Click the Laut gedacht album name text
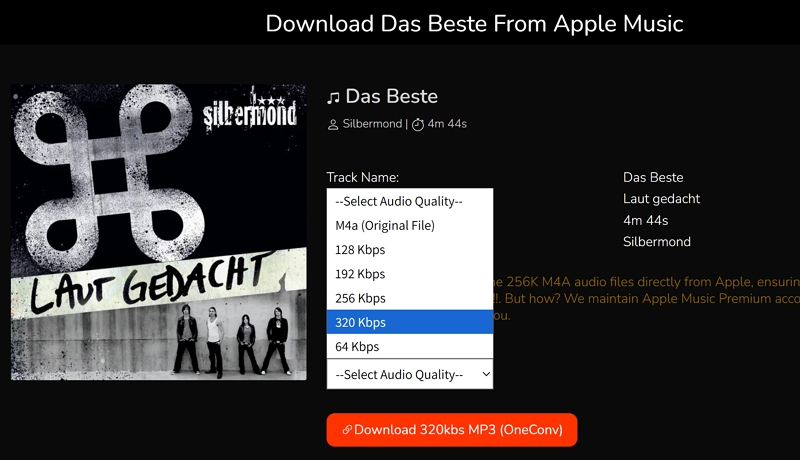 (x=661, y=199)
